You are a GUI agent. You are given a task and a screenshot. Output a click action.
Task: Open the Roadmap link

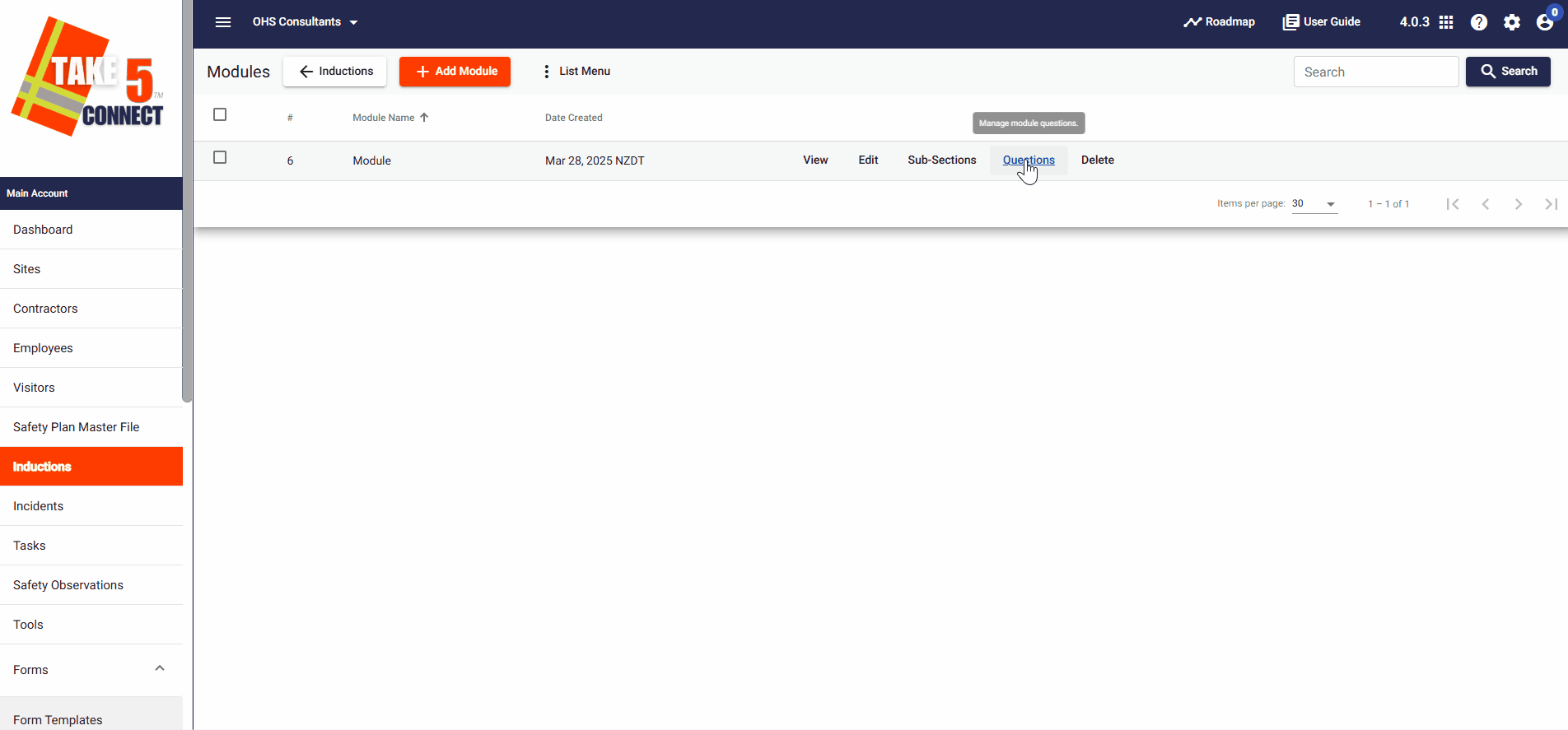tap(1220, 22)
